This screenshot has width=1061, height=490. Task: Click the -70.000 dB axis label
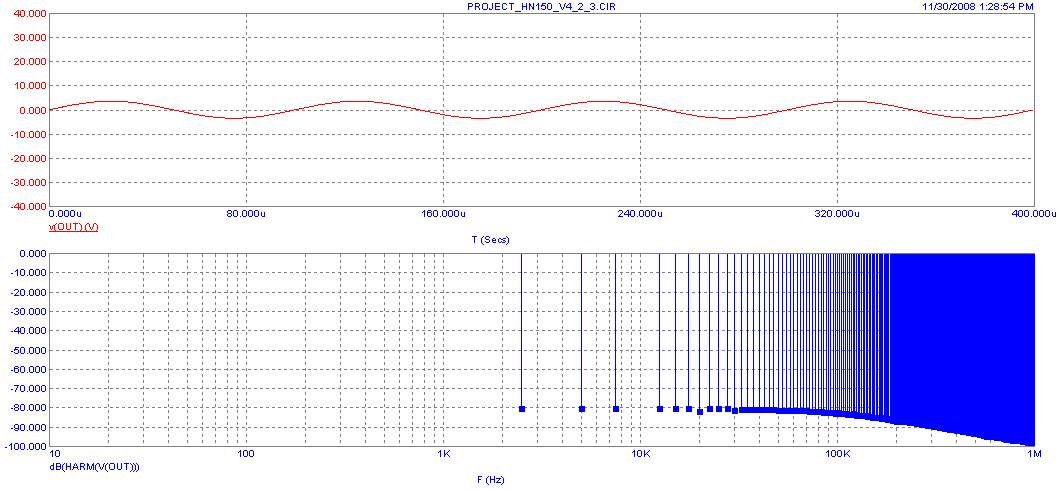click(28, 389)
